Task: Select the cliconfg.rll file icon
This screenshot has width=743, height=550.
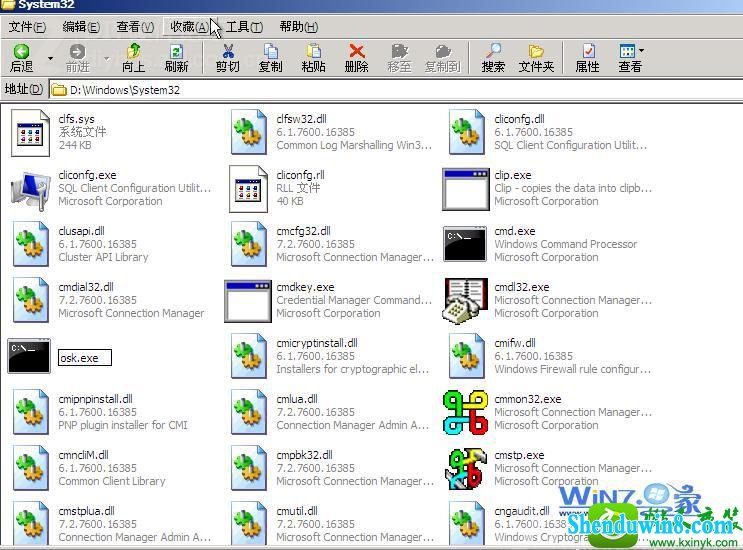Action: click(x=248, y=189)
